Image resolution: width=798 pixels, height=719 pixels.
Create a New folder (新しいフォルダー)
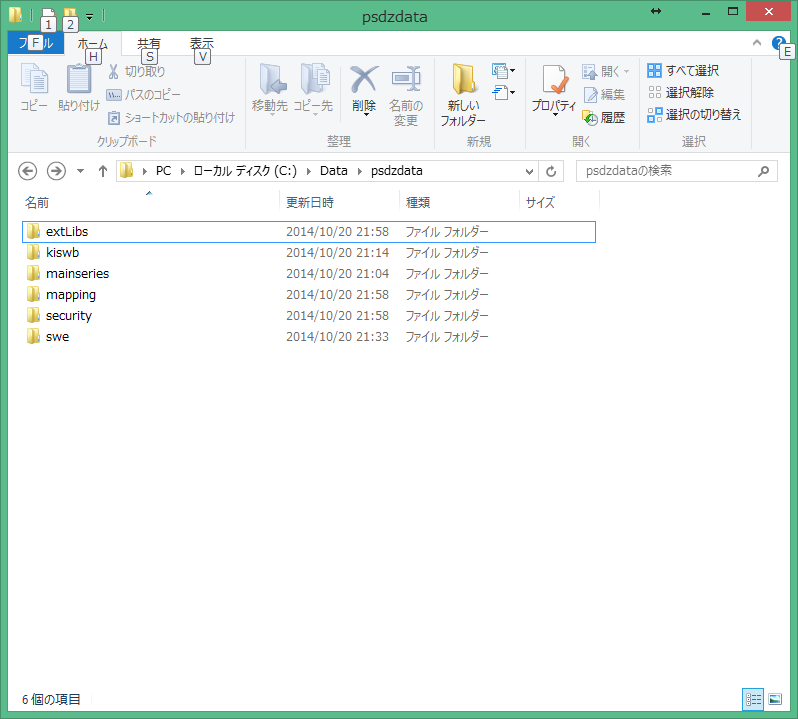(x=463, y=94)
